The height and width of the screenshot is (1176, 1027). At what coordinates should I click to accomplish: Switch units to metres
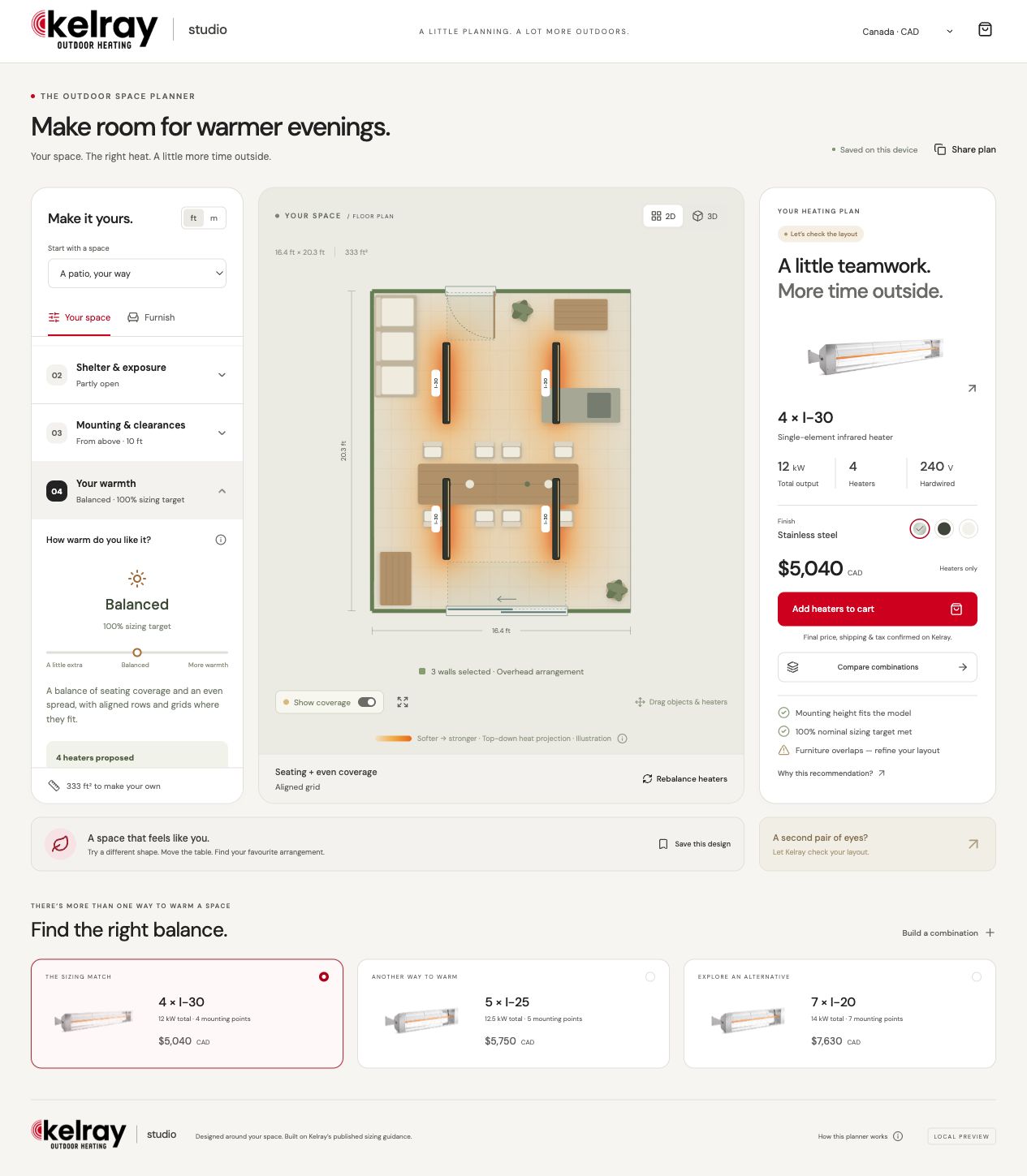pyautogui.click(x=214, y=218)
